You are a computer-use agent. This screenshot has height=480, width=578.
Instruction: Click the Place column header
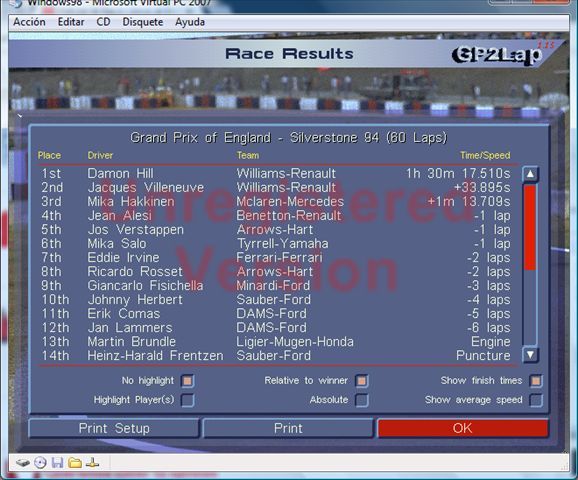pyautogui.click(x=49, y=155)
